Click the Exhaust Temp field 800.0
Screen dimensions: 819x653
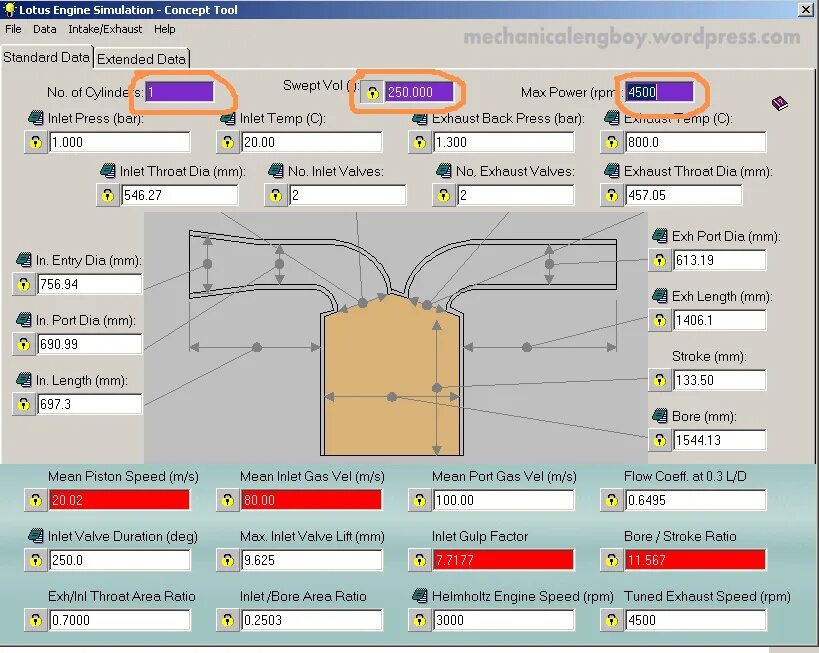coord(696,142)
